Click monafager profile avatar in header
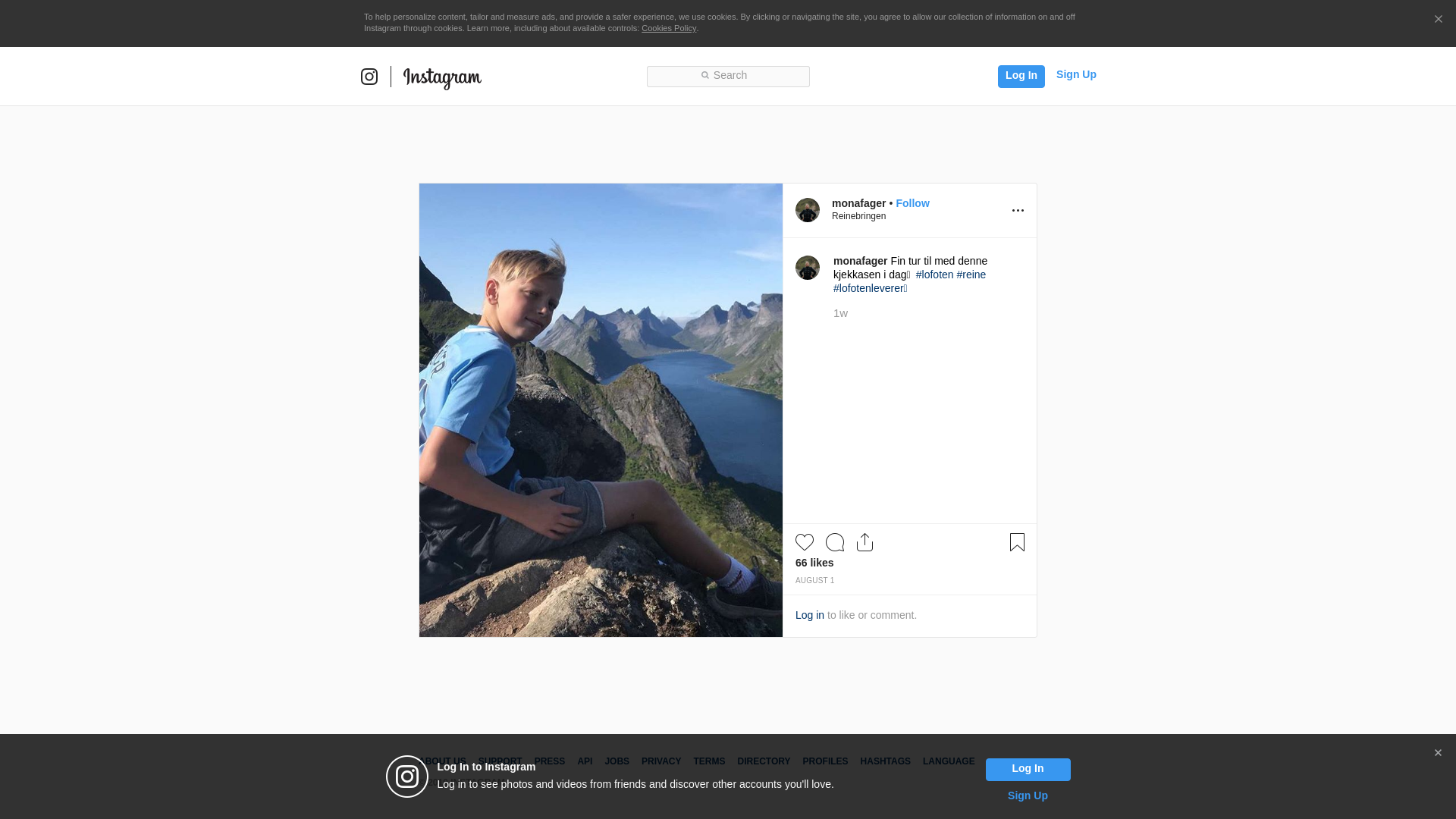1456x819 pixels. pos(808,210)
